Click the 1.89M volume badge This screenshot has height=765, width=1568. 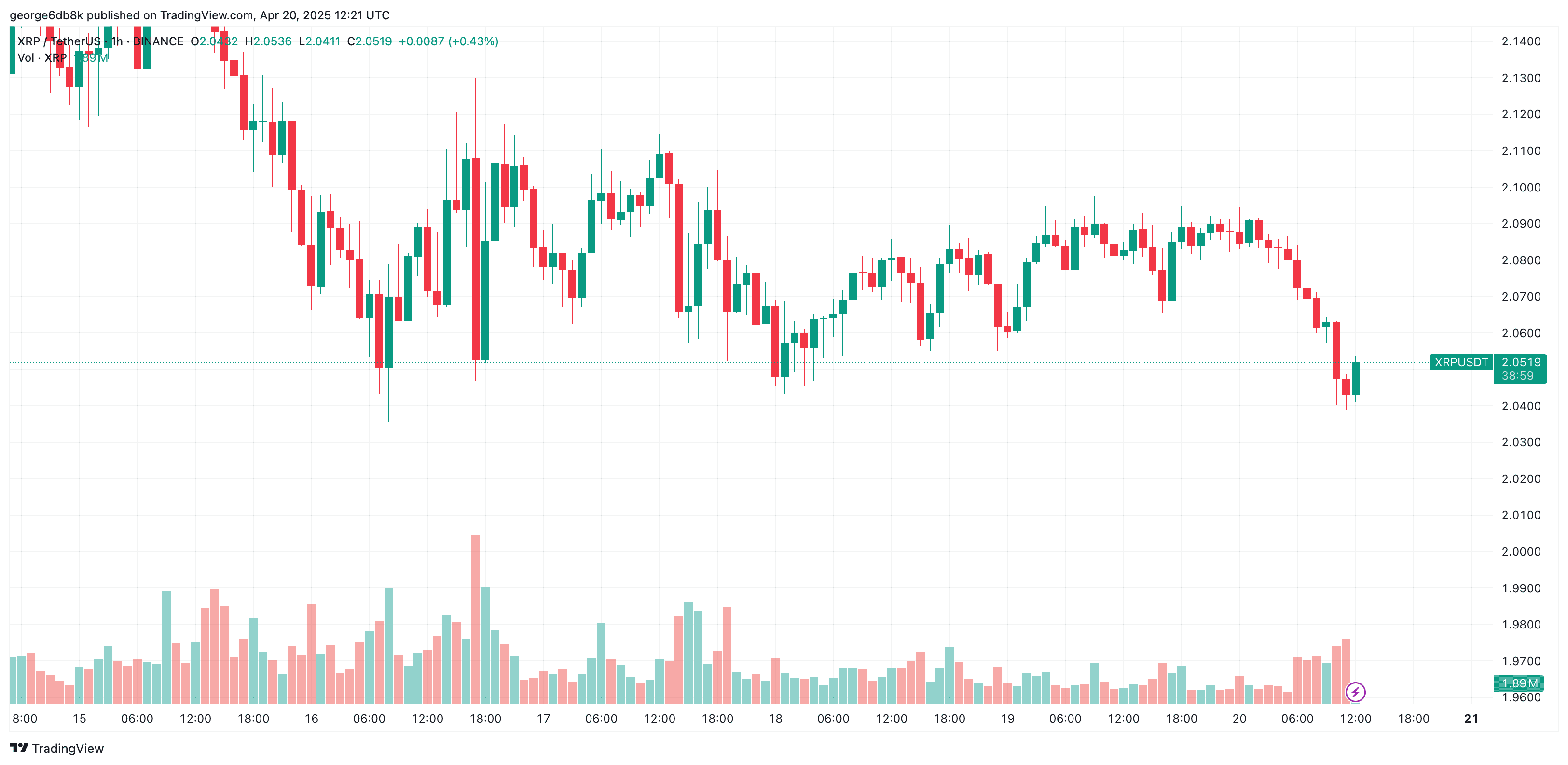click(1519, 683)
